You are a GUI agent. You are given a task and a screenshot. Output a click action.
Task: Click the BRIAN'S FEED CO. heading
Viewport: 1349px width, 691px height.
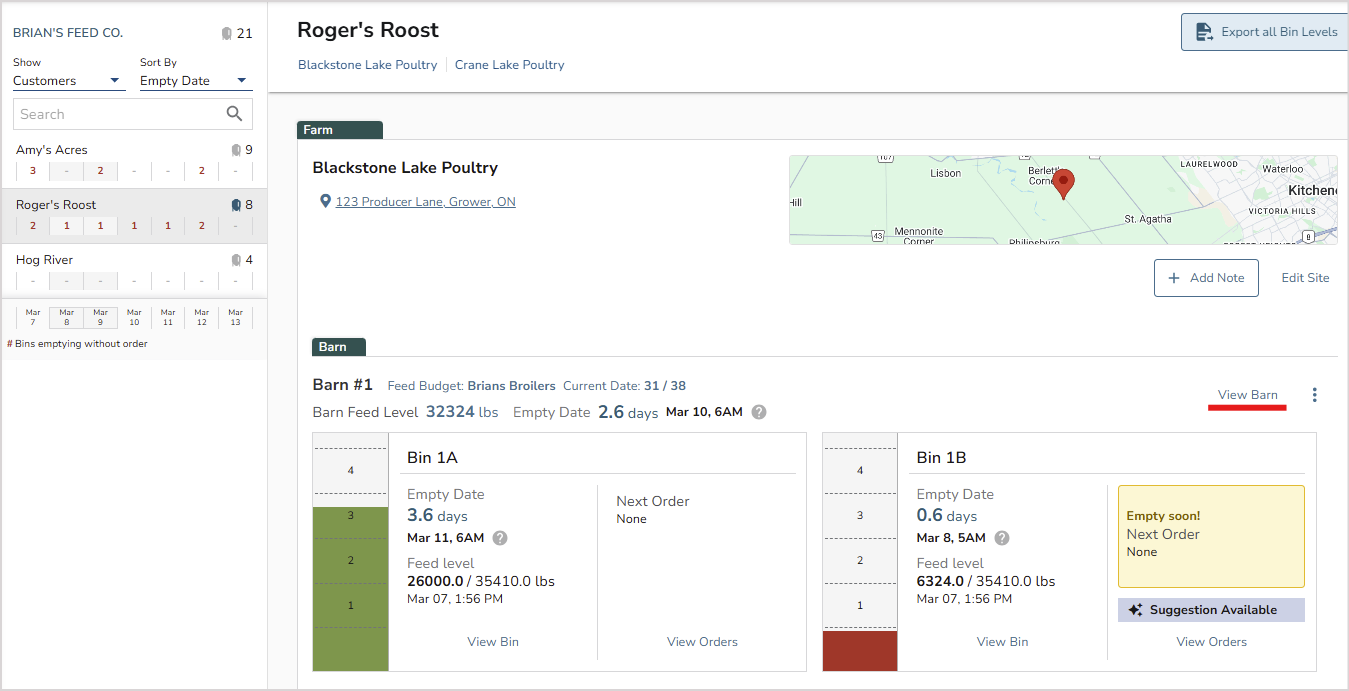[x=68, y=33]
